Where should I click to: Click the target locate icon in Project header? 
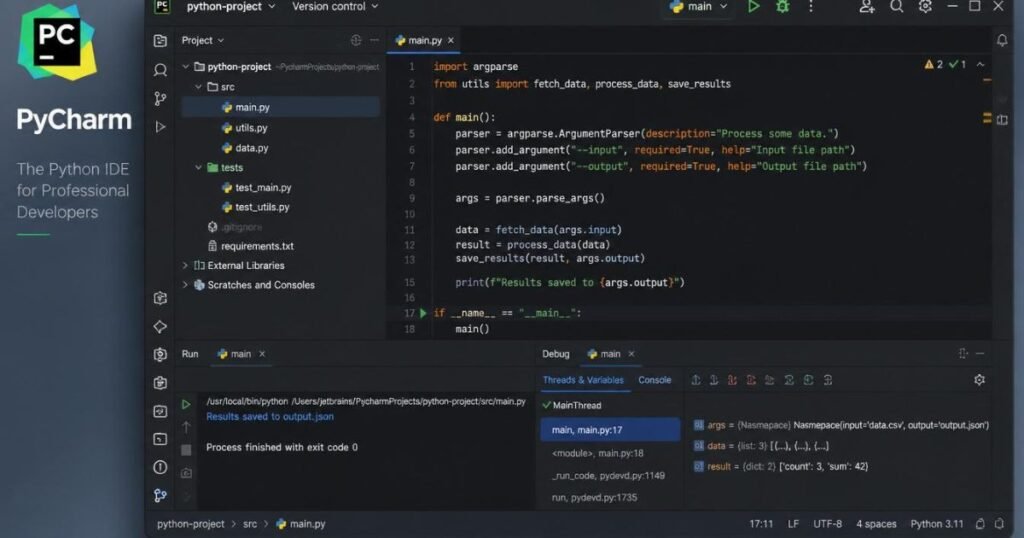[x=355, y=40]
